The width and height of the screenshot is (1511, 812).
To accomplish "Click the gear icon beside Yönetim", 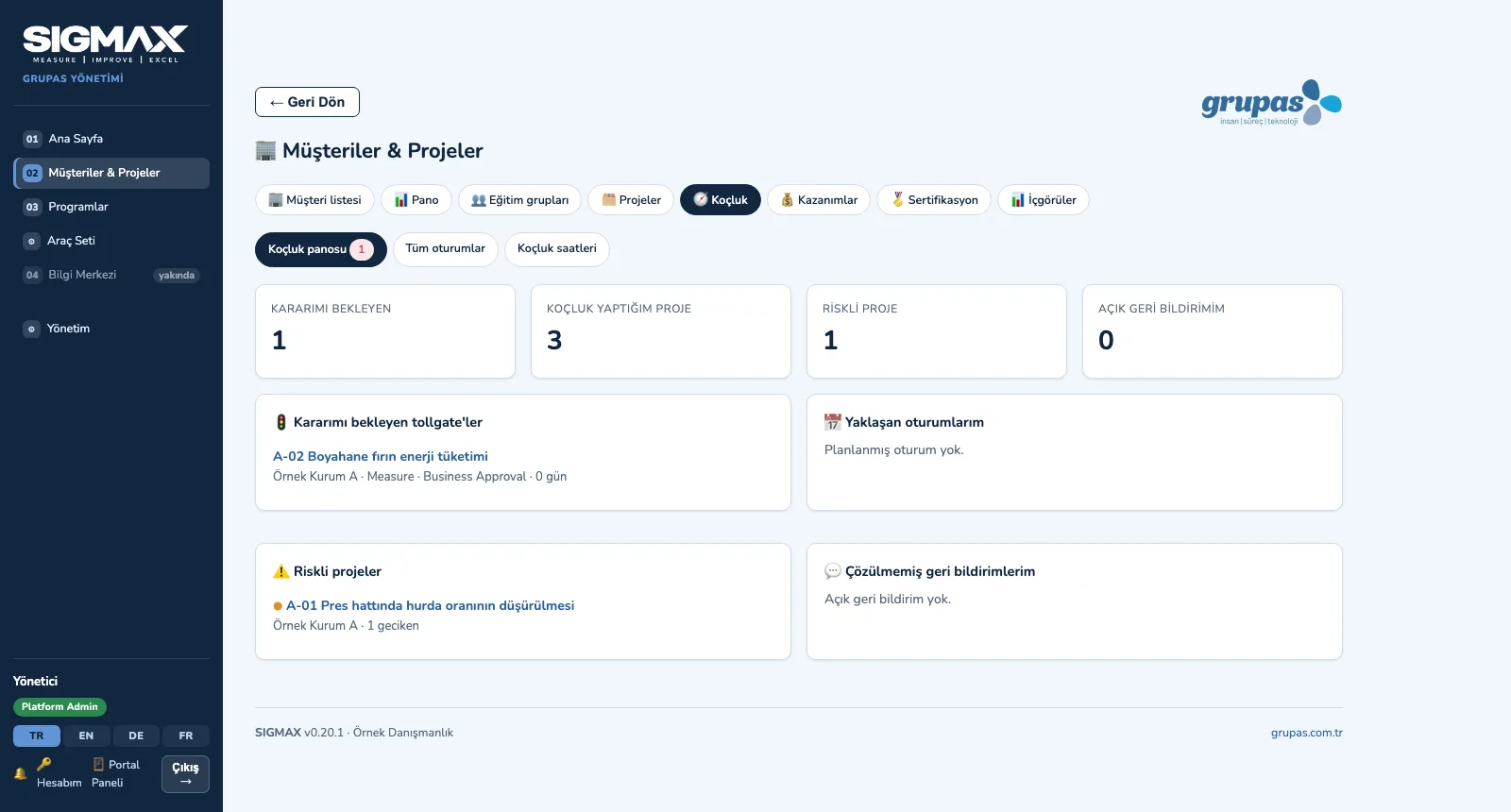I will click(31, 329).
